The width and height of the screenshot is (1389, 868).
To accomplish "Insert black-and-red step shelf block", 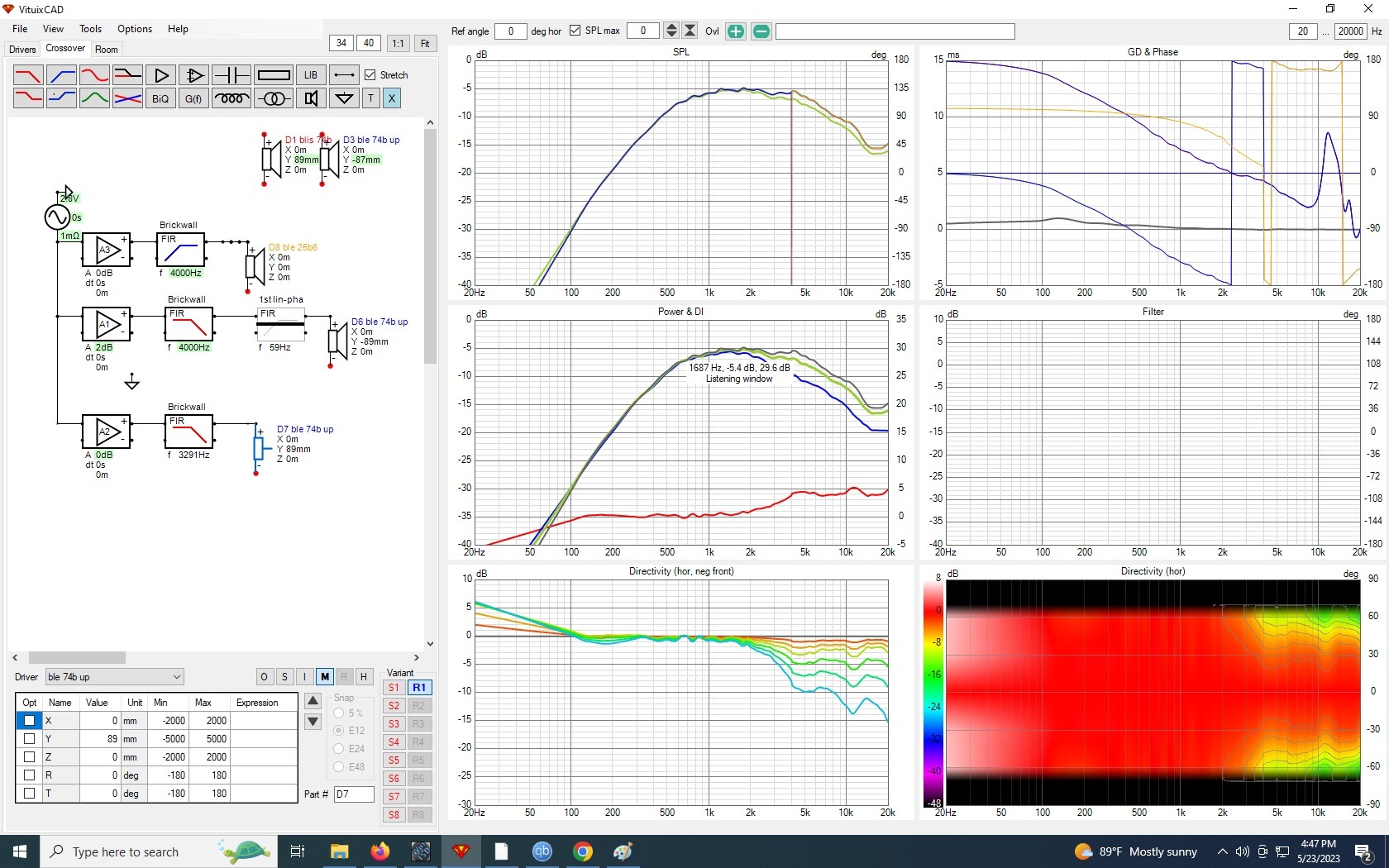I will tap(127, 75).
